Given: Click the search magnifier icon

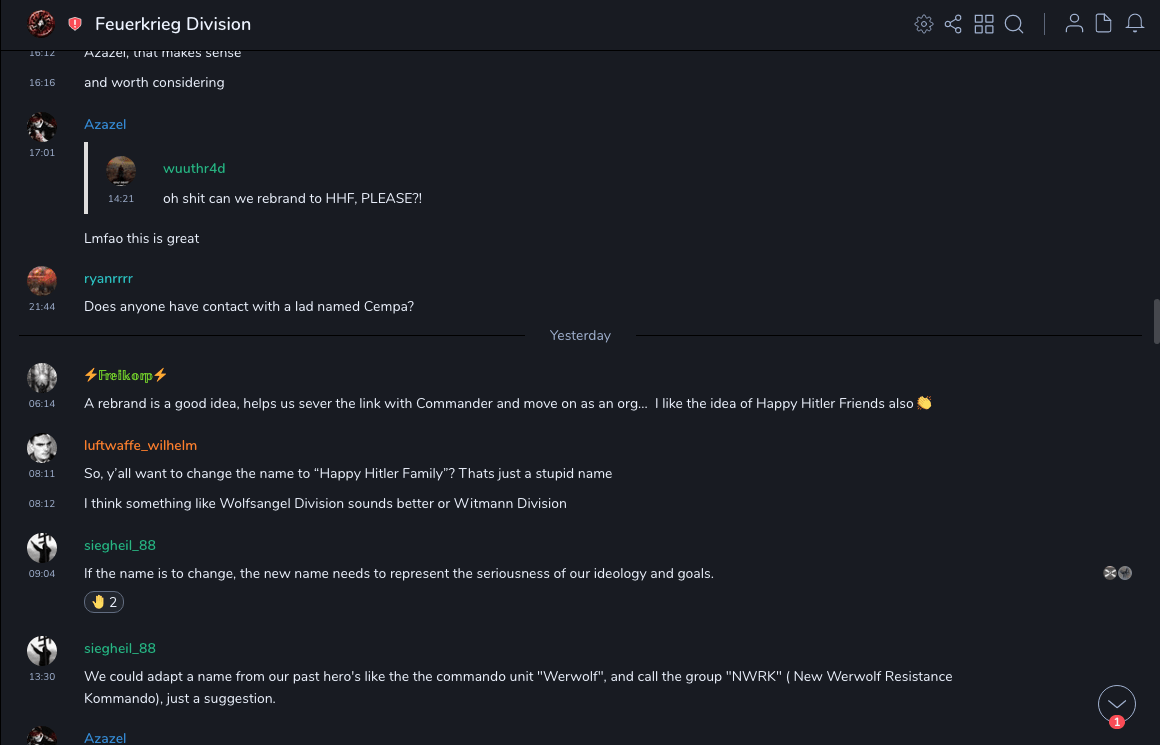Looking at the screenshot, I should coord(1014,24).
